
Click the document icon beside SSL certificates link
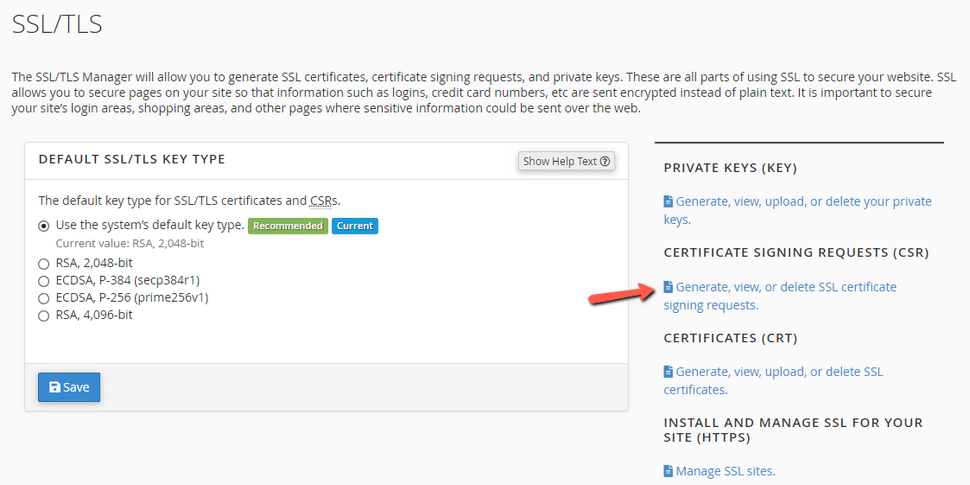coord(668,372)
